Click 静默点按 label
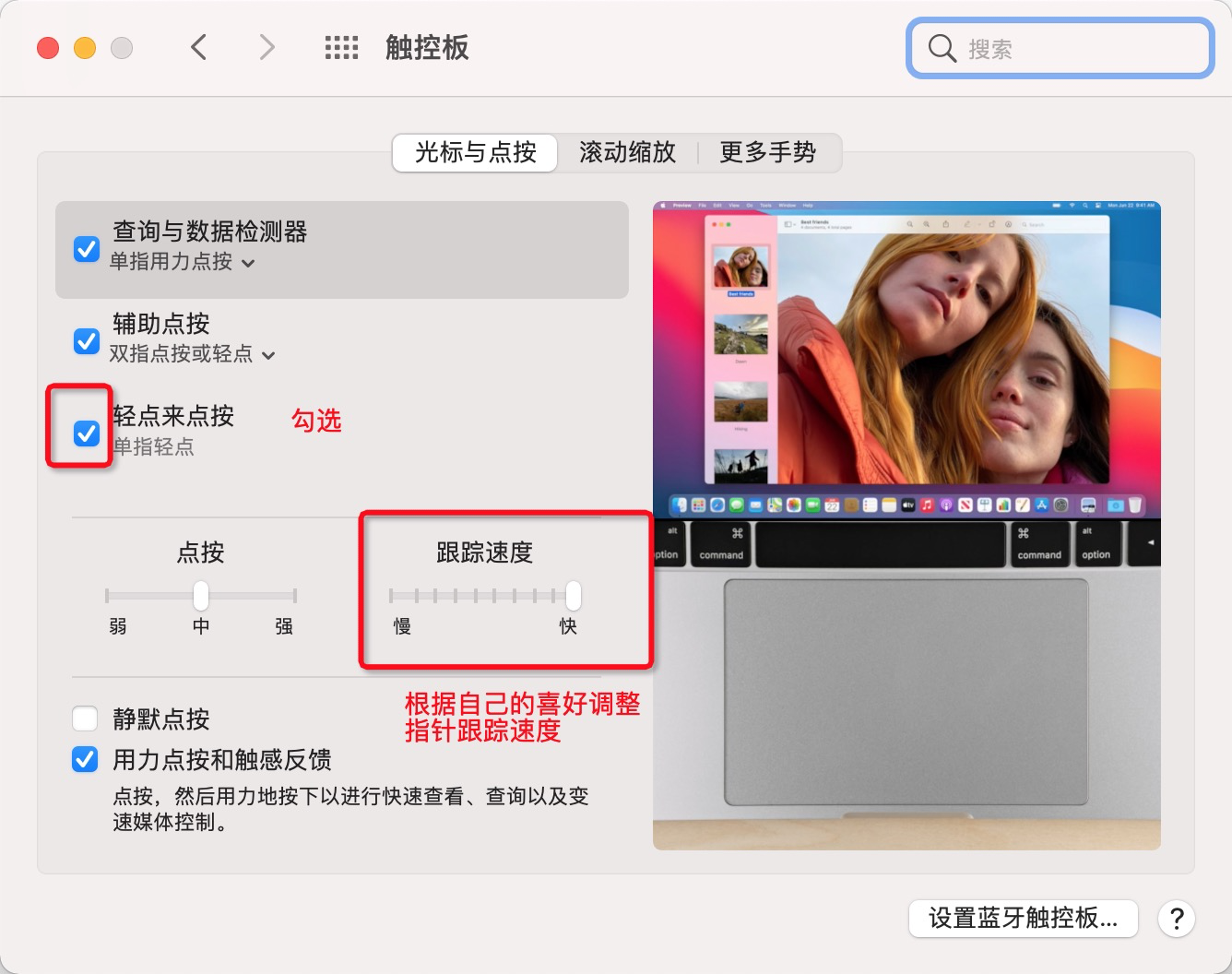 pyautogui.click(x=161, y=719)
